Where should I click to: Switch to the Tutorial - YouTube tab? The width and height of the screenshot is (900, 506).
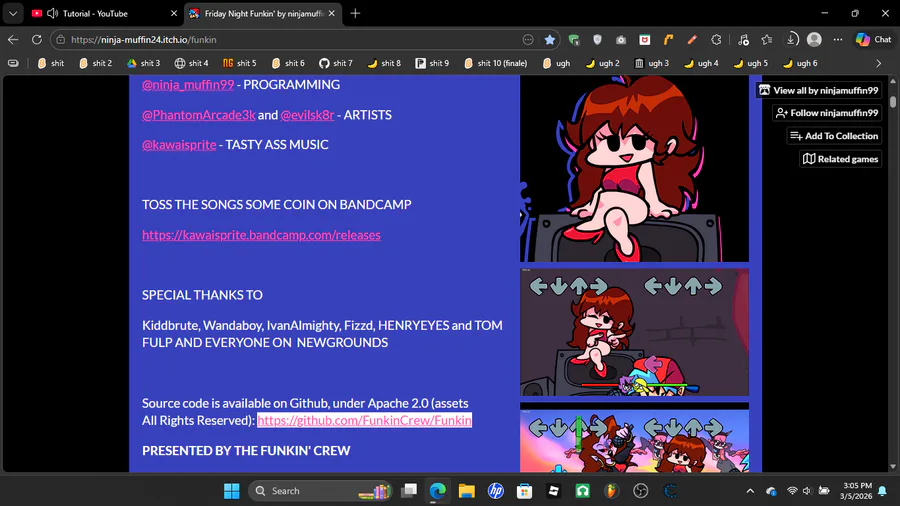(103, 13)
